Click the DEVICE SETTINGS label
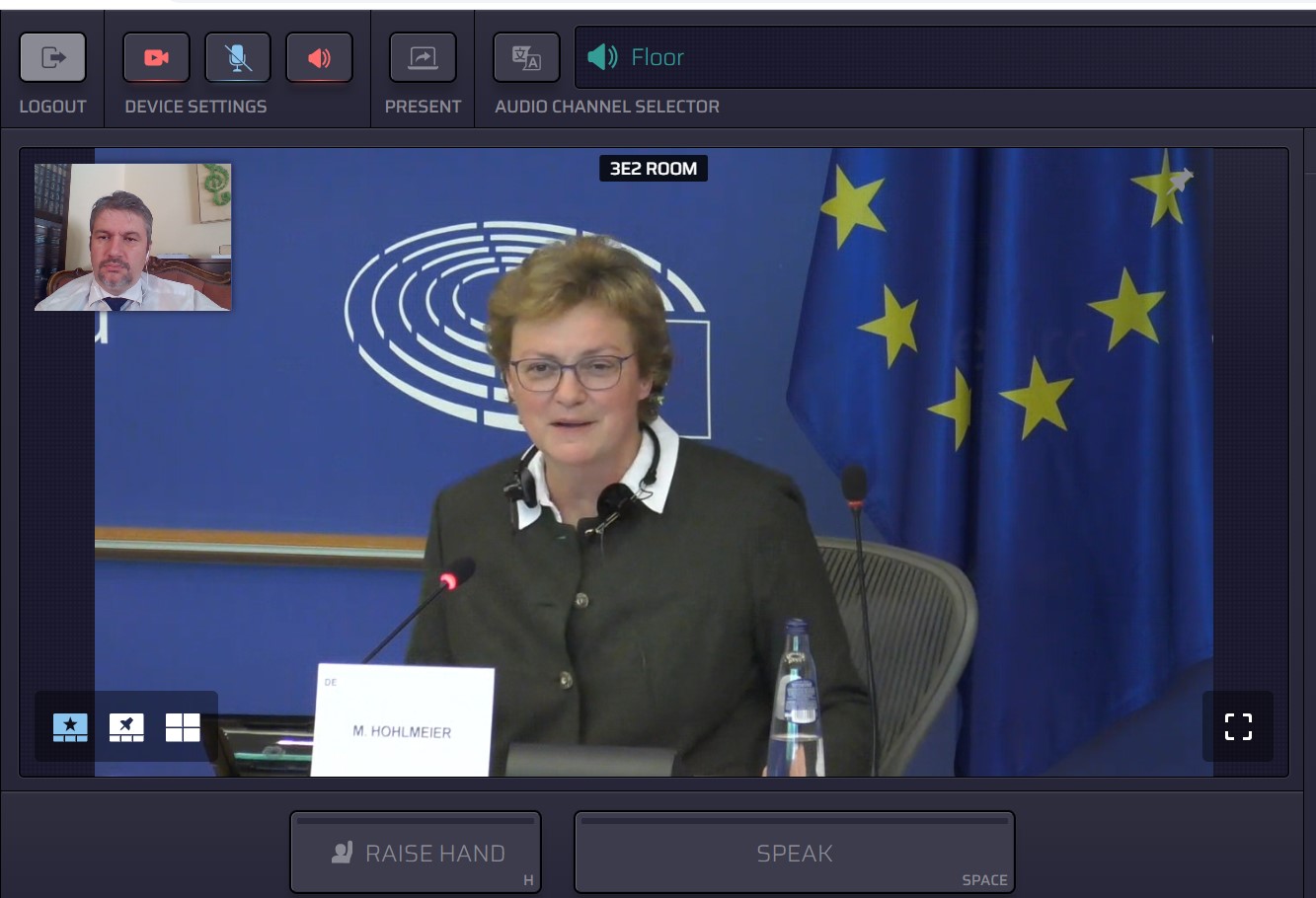1316x898 pixels. tap(195, 107)
